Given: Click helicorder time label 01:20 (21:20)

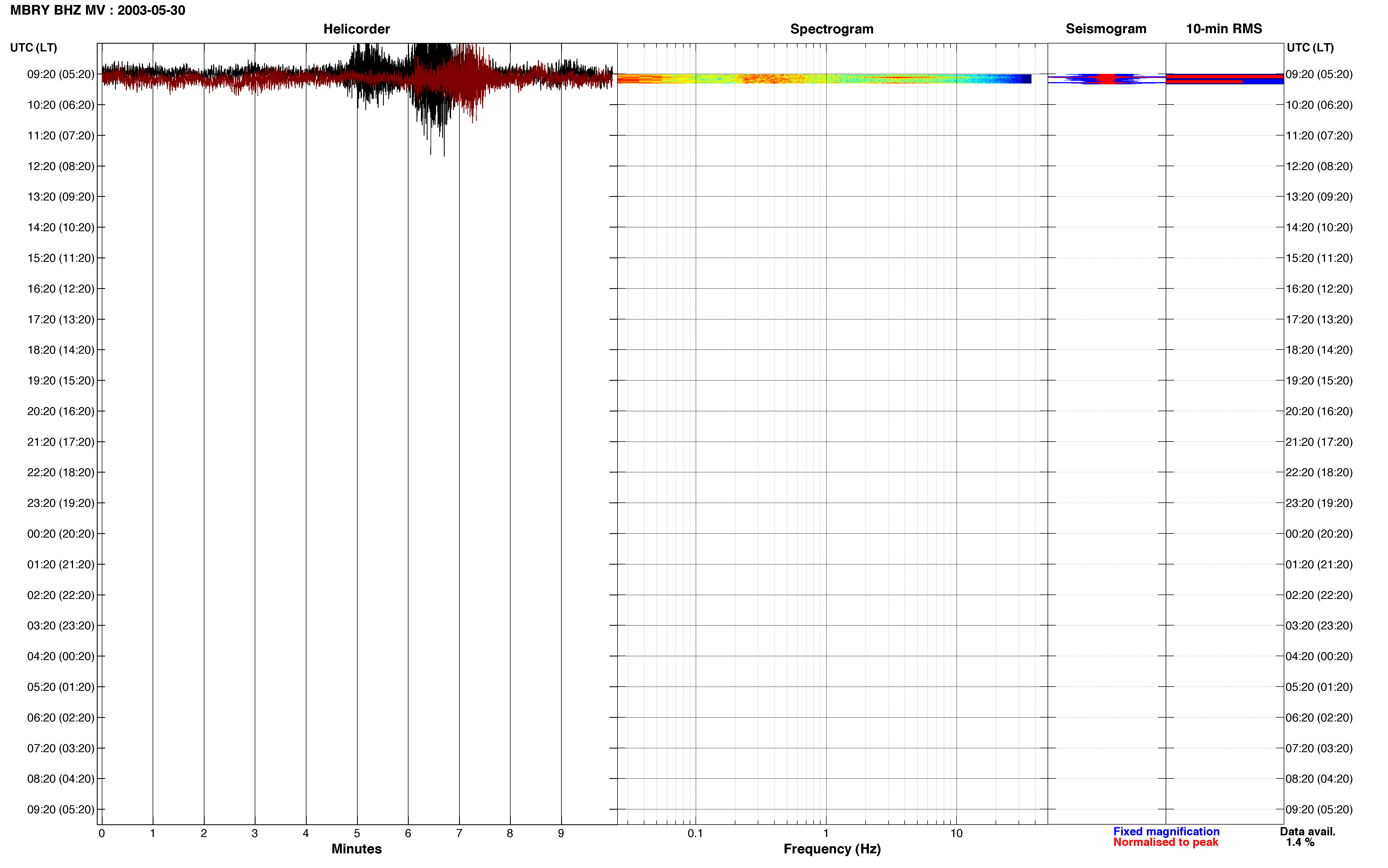Looking at the screenshot, I should pyautogui.click(x=61, y=564).
